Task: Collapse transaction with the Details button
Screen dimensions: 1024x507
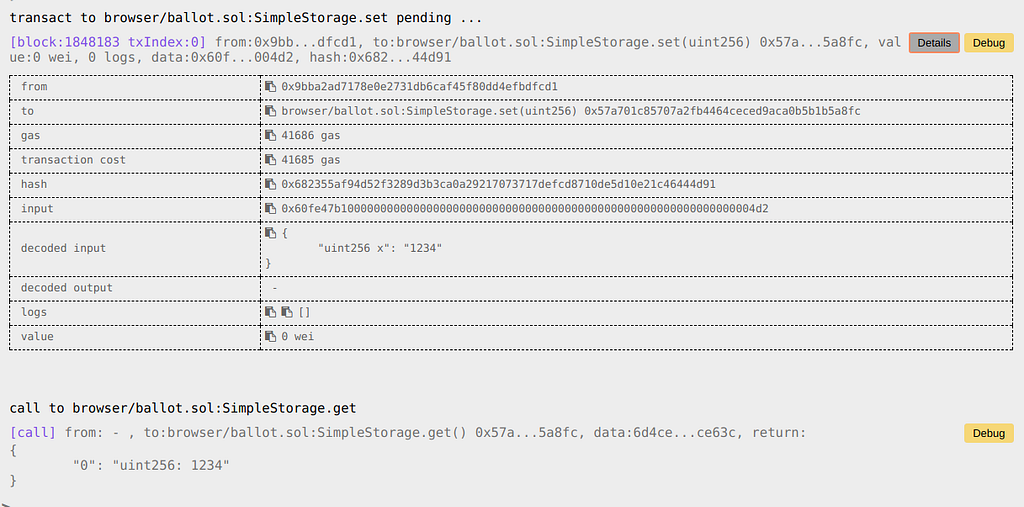Action: coord(934,42)
